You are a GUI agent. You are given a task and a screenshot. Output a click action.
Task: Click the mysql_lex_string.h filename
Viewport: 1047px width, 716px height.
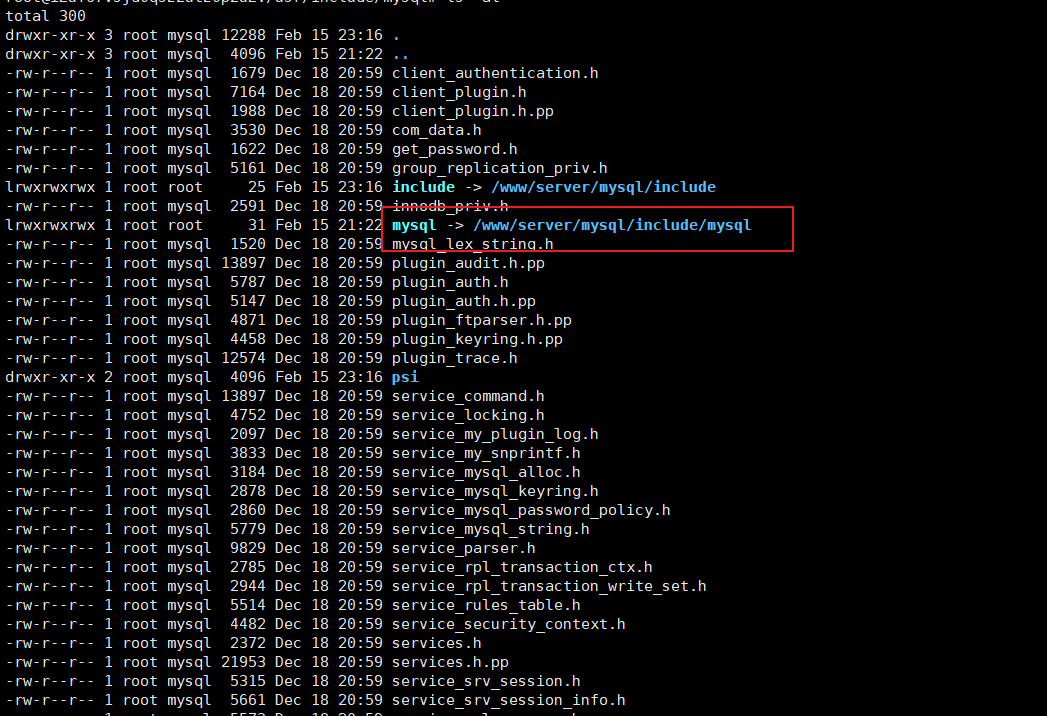[472, 244]
